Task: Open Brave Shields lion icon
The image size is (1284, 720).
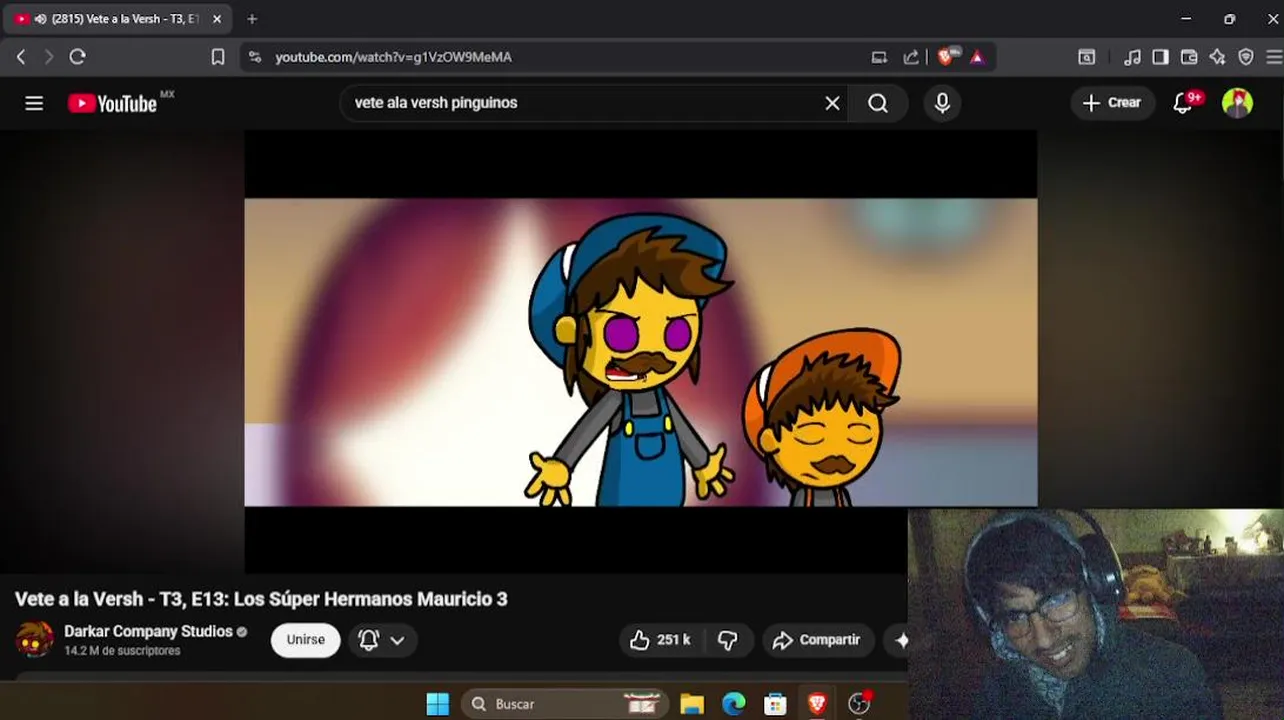Action: coord(946,57)
